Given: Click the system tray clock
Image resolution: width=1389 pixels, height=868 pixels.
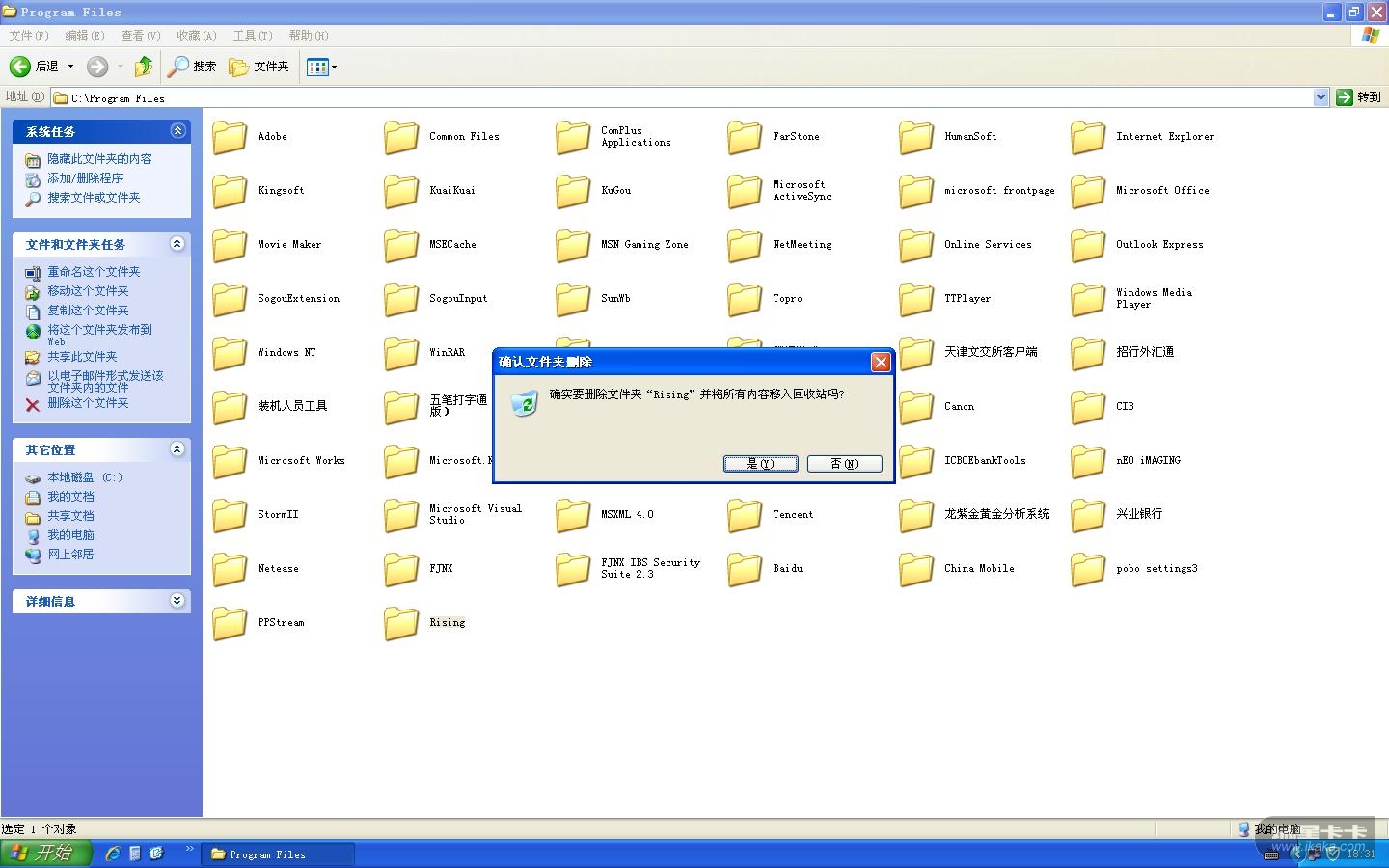Looking at the screenshot, I should pos(1360,854).
